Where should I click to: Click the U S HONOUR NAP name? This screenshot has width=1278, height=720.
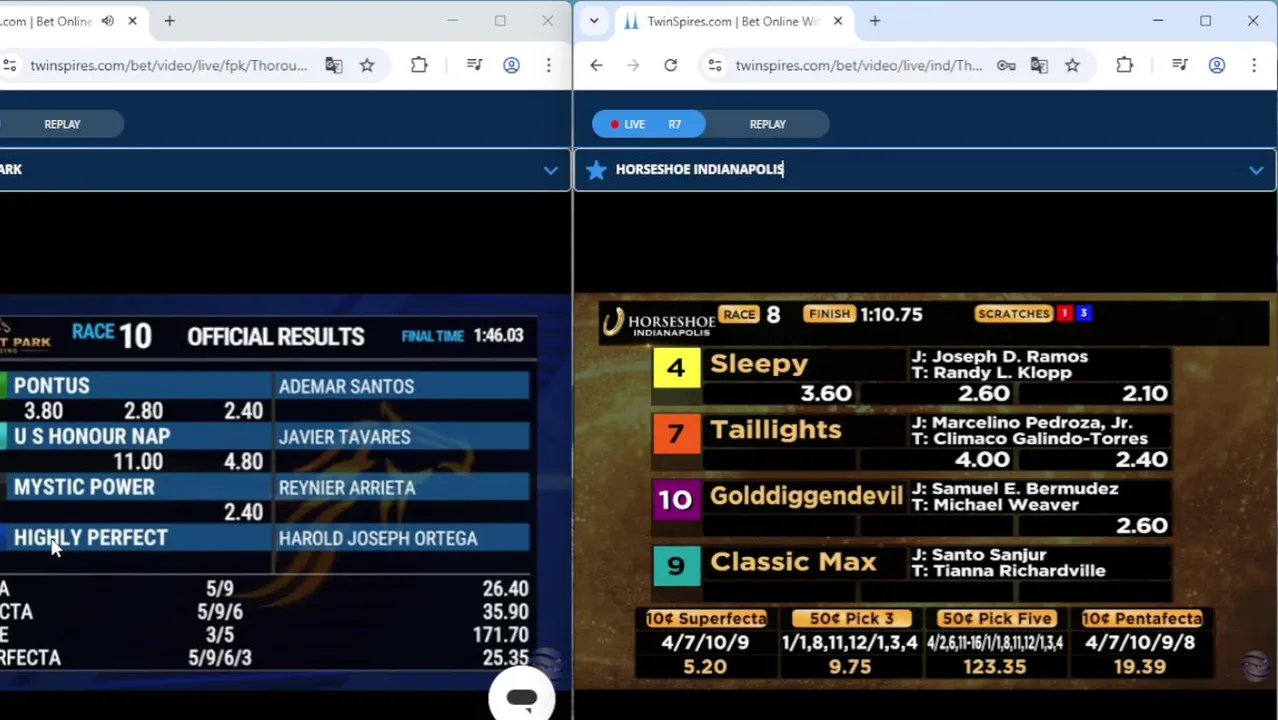tap(92, 437)
